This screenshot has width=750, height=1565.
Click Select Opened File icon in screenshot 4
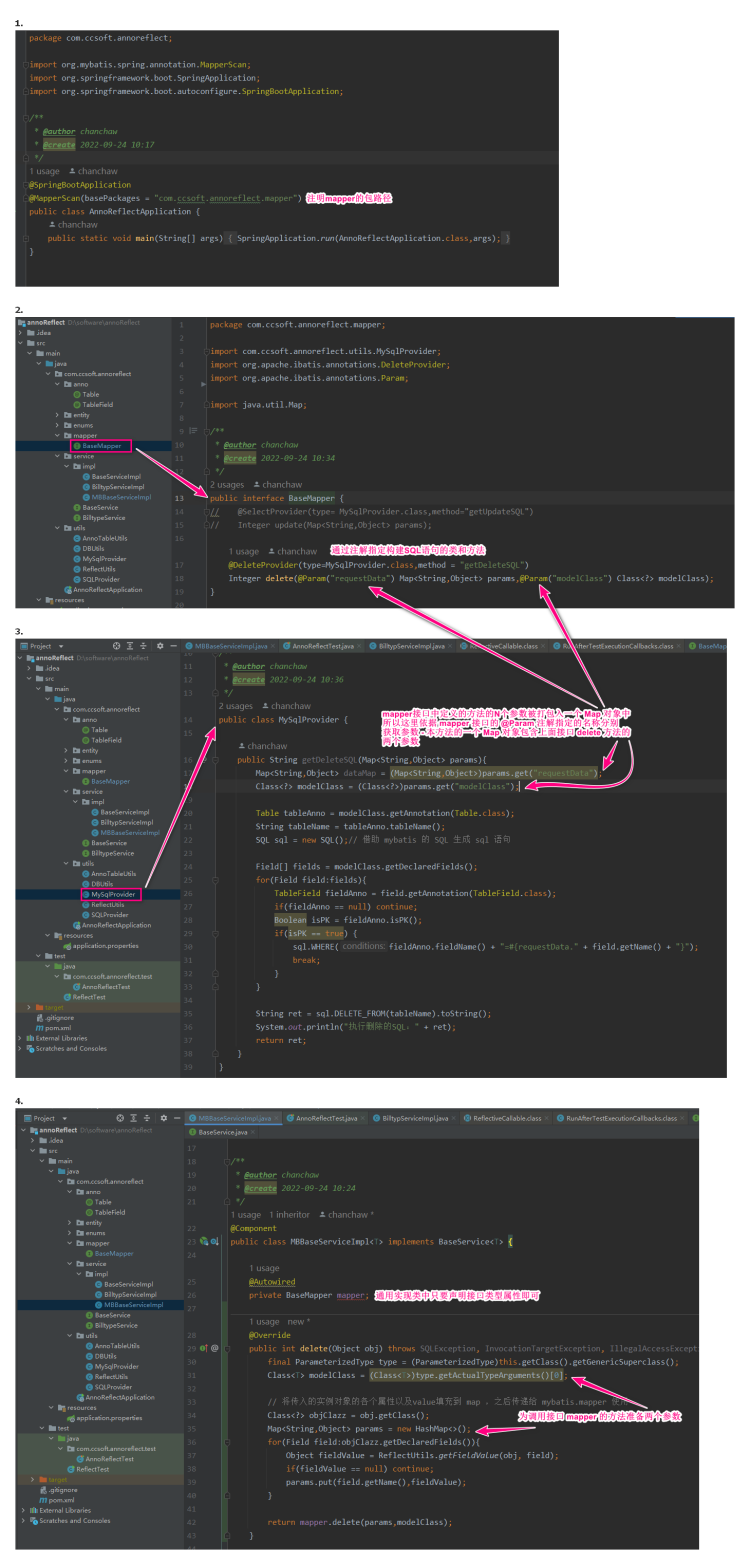[x=120, y=1118]
